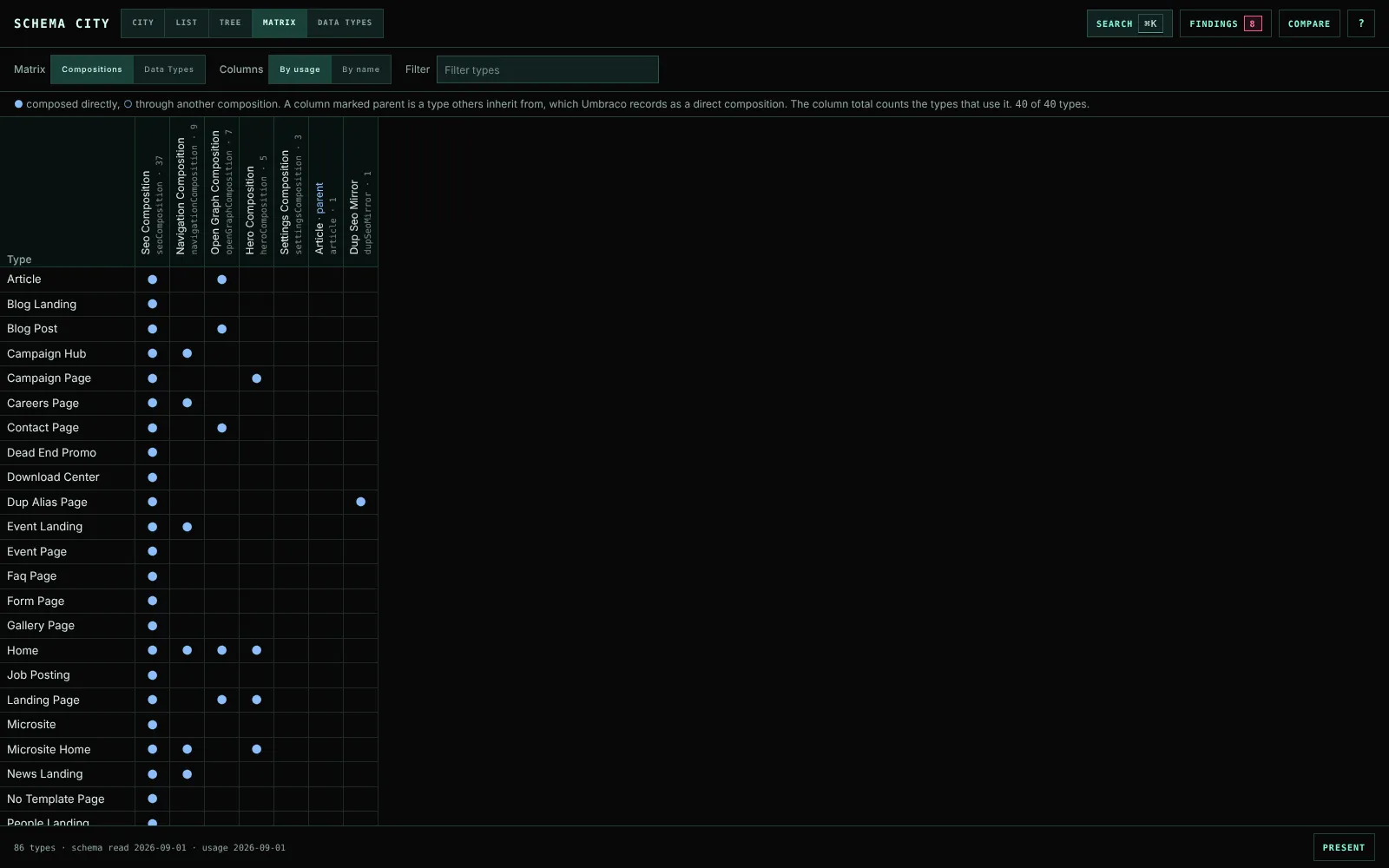The height and width of the screenshot is (868, 1389).
Task: Click the Dup Alias Page Dup Seo Mirror dot
Action: (x=360, y=502)
